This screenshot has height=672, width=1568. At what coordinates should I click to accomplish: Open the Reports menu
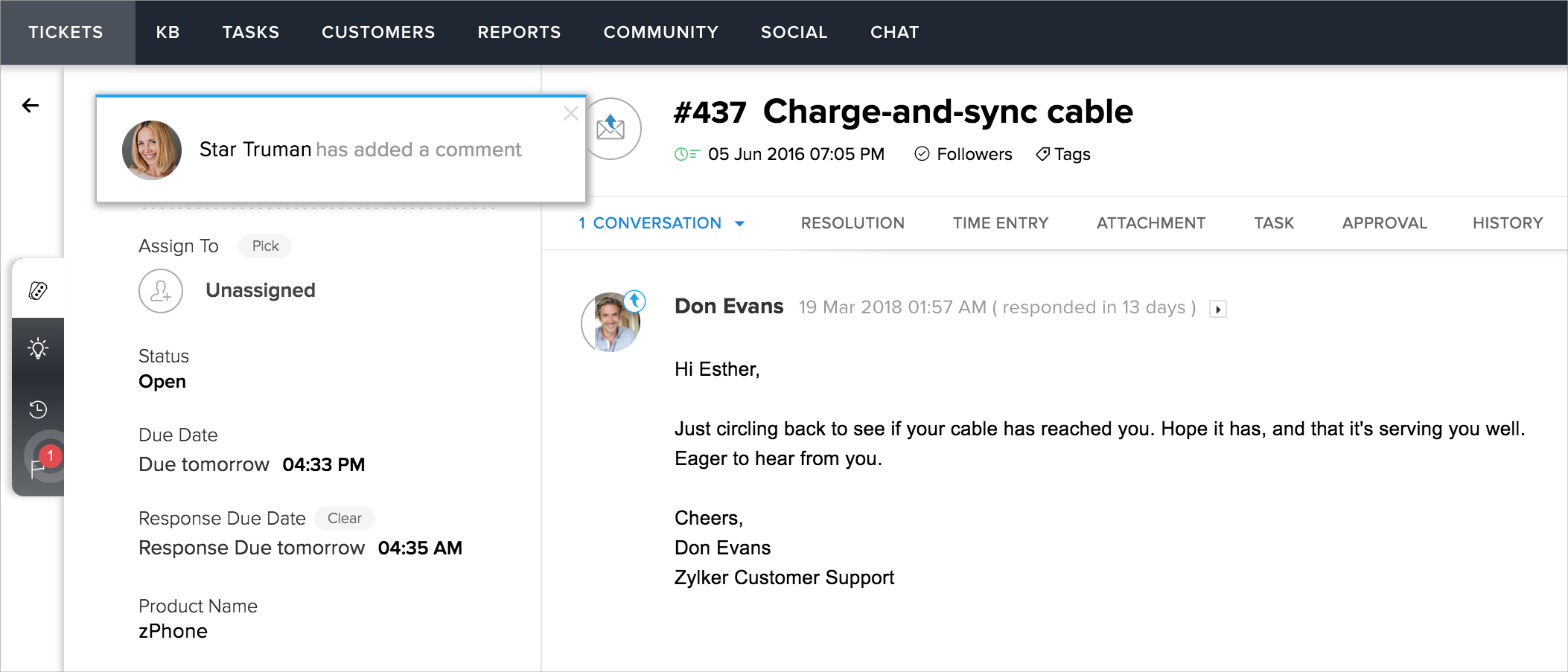519,32
